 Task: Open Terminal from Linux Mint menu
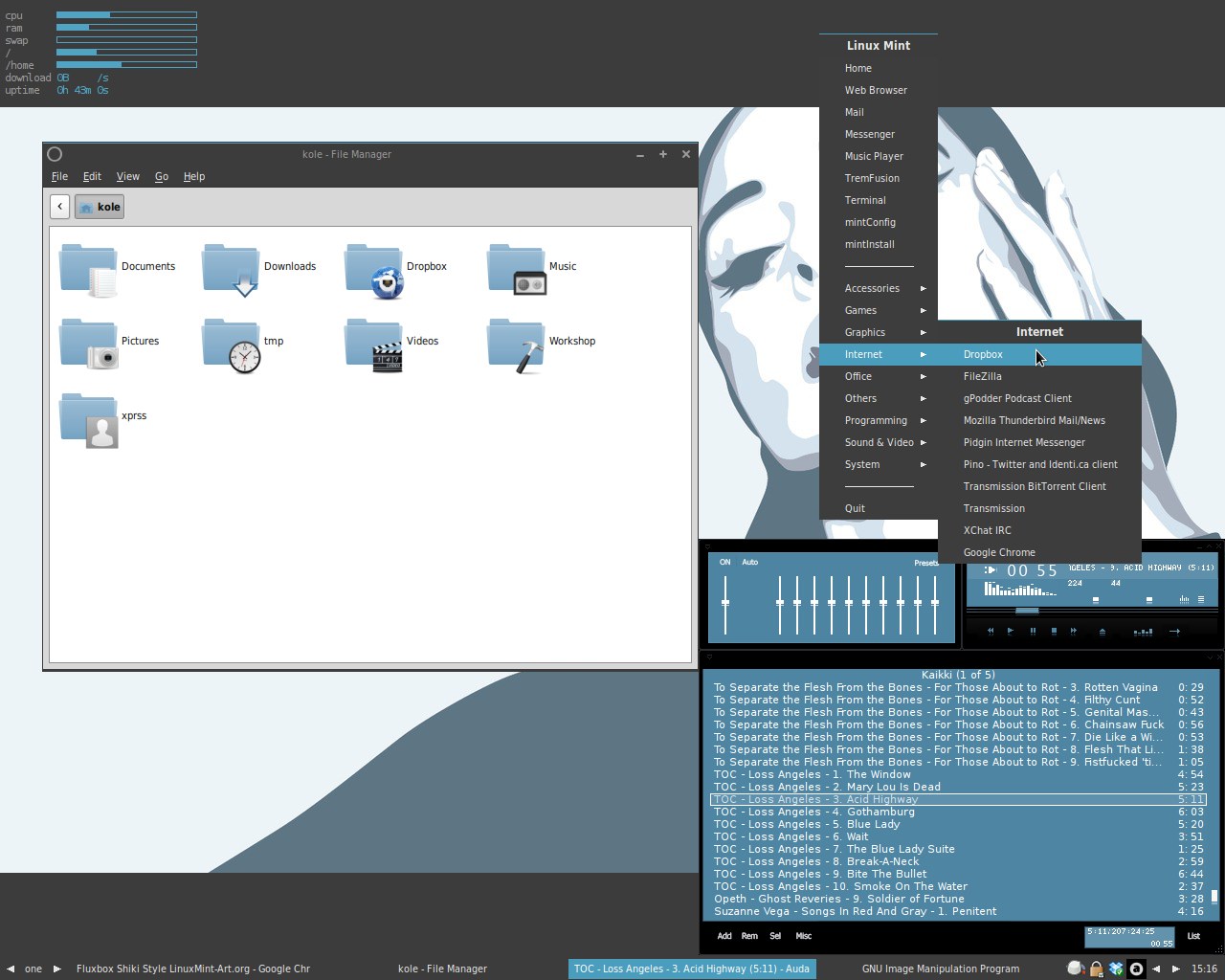879,200
